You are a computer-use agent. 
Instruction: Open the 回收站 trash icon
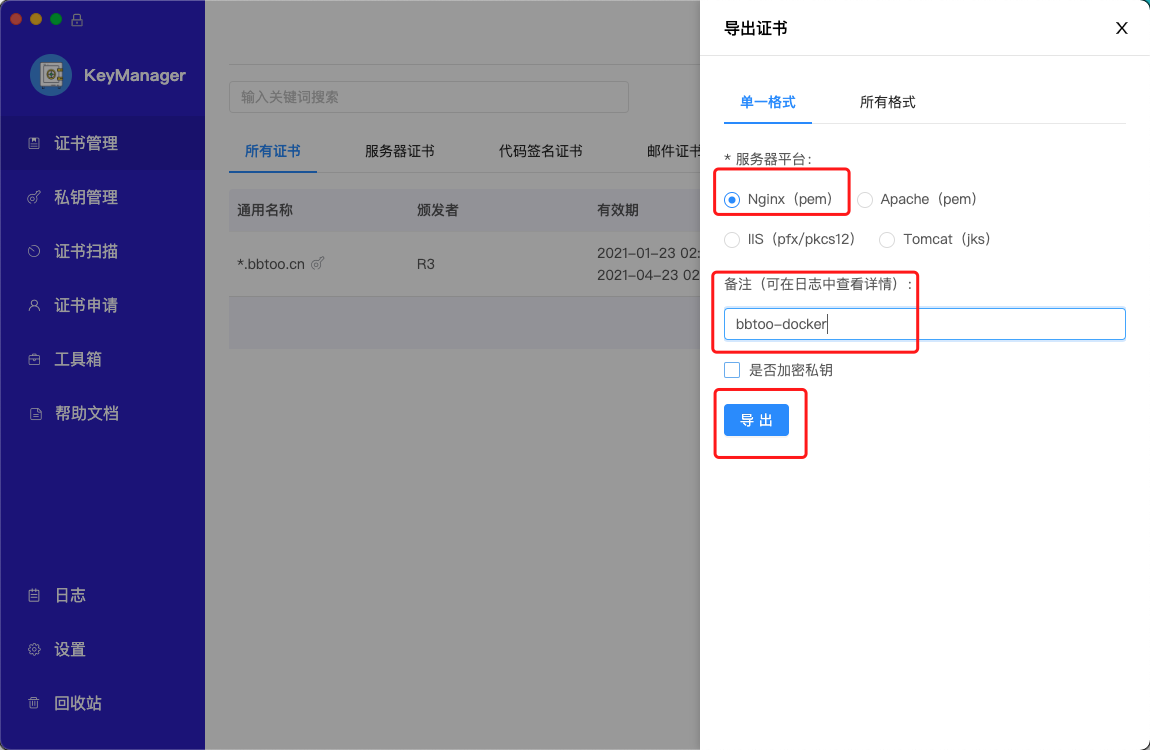tap(34, 703)
